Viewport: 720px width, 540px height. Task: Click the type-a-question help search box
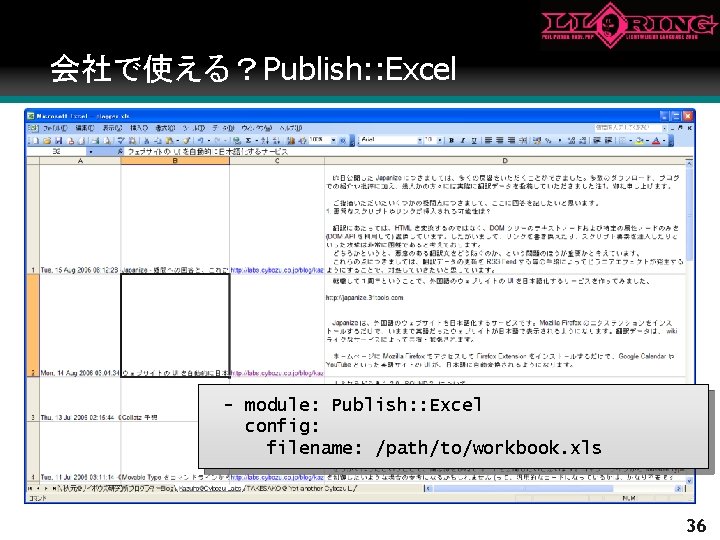tap(630, 128)
